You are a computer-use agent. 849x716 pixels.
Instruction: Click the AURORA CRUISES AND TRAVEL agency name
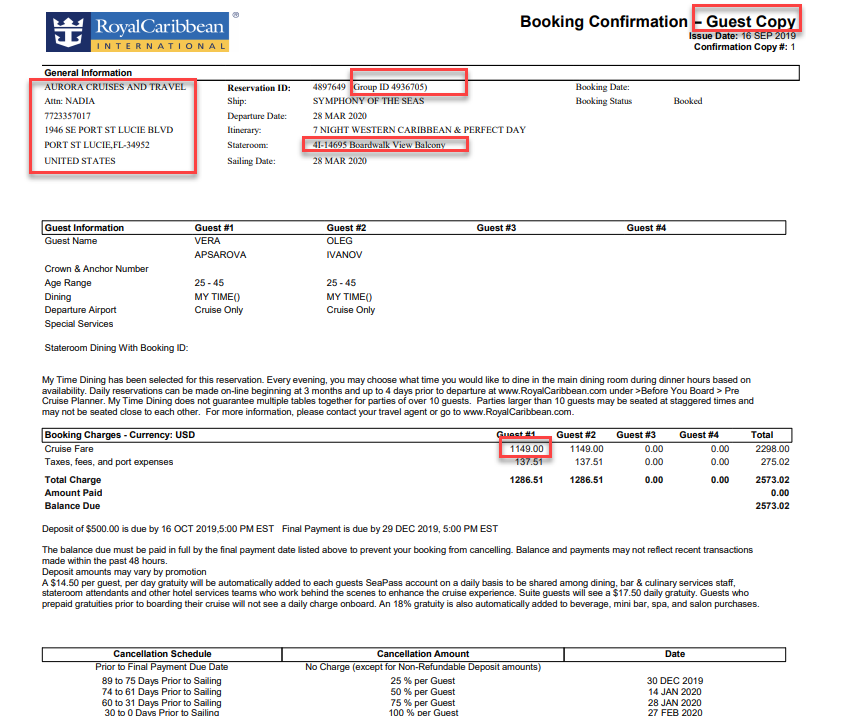115,87
